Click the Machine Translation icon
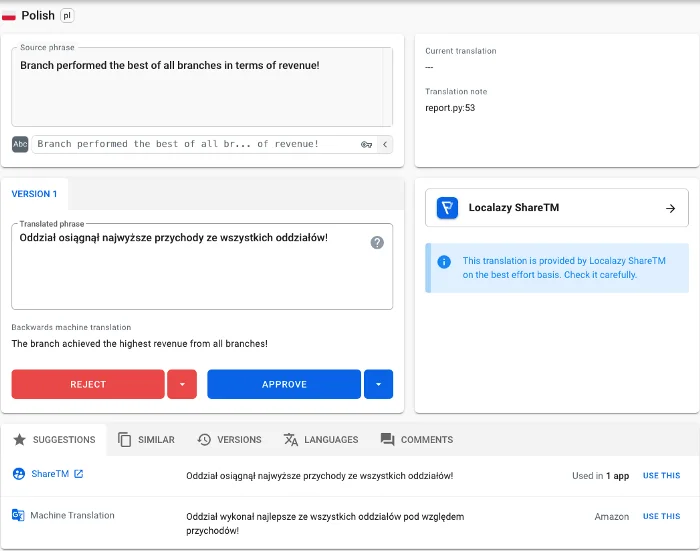 tap(18, 515)
